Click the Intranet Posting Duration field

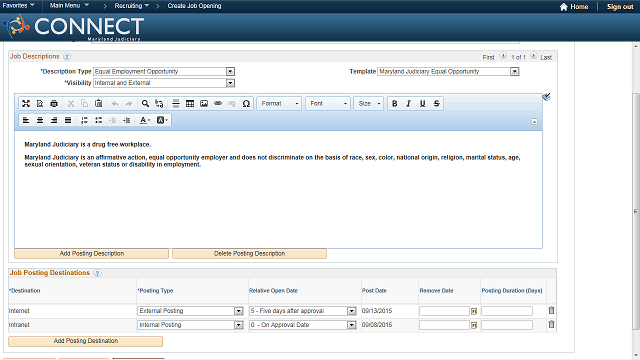point(507,325)
